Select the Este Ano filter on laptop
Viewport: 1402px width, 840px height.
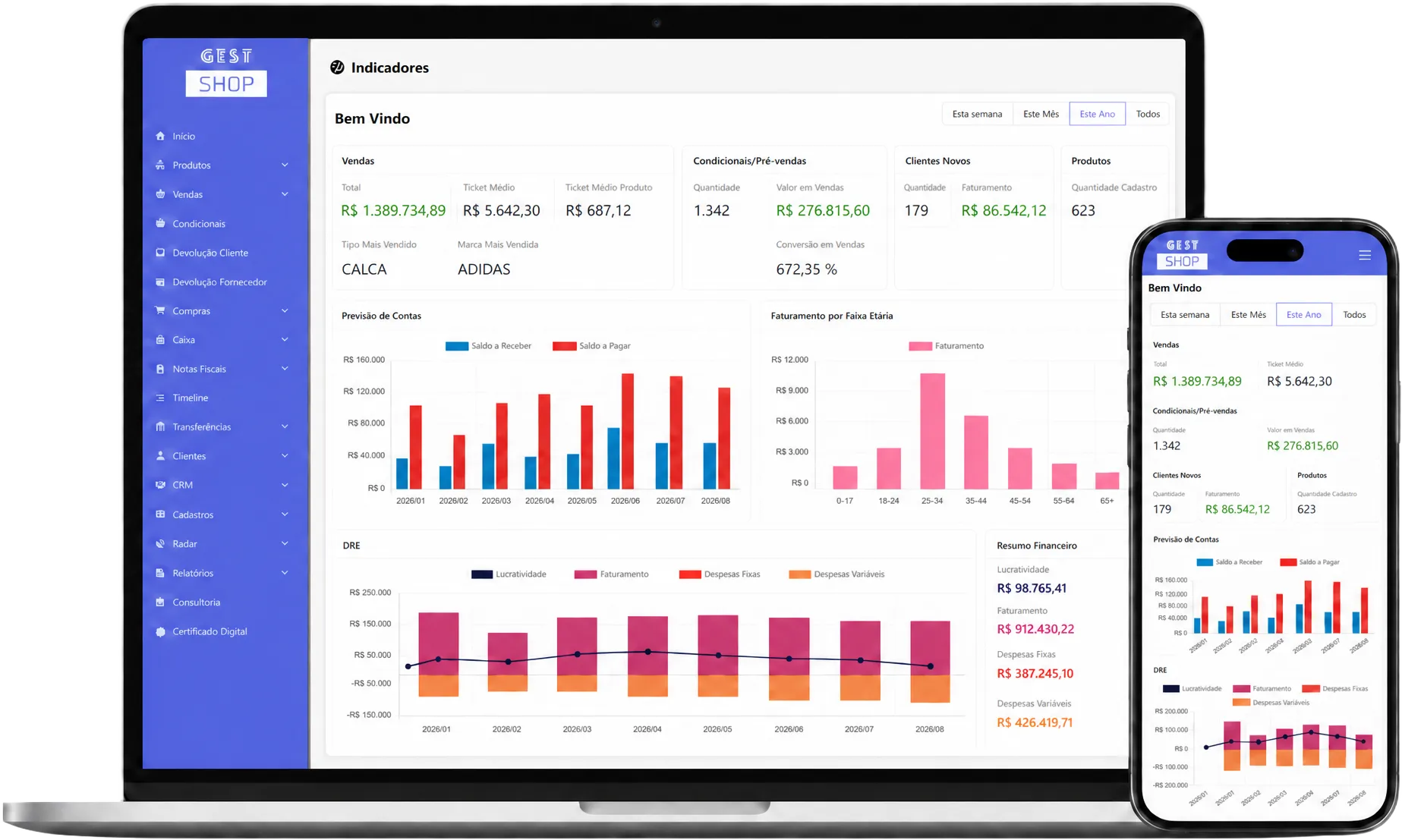click(x=1097, y=114)
